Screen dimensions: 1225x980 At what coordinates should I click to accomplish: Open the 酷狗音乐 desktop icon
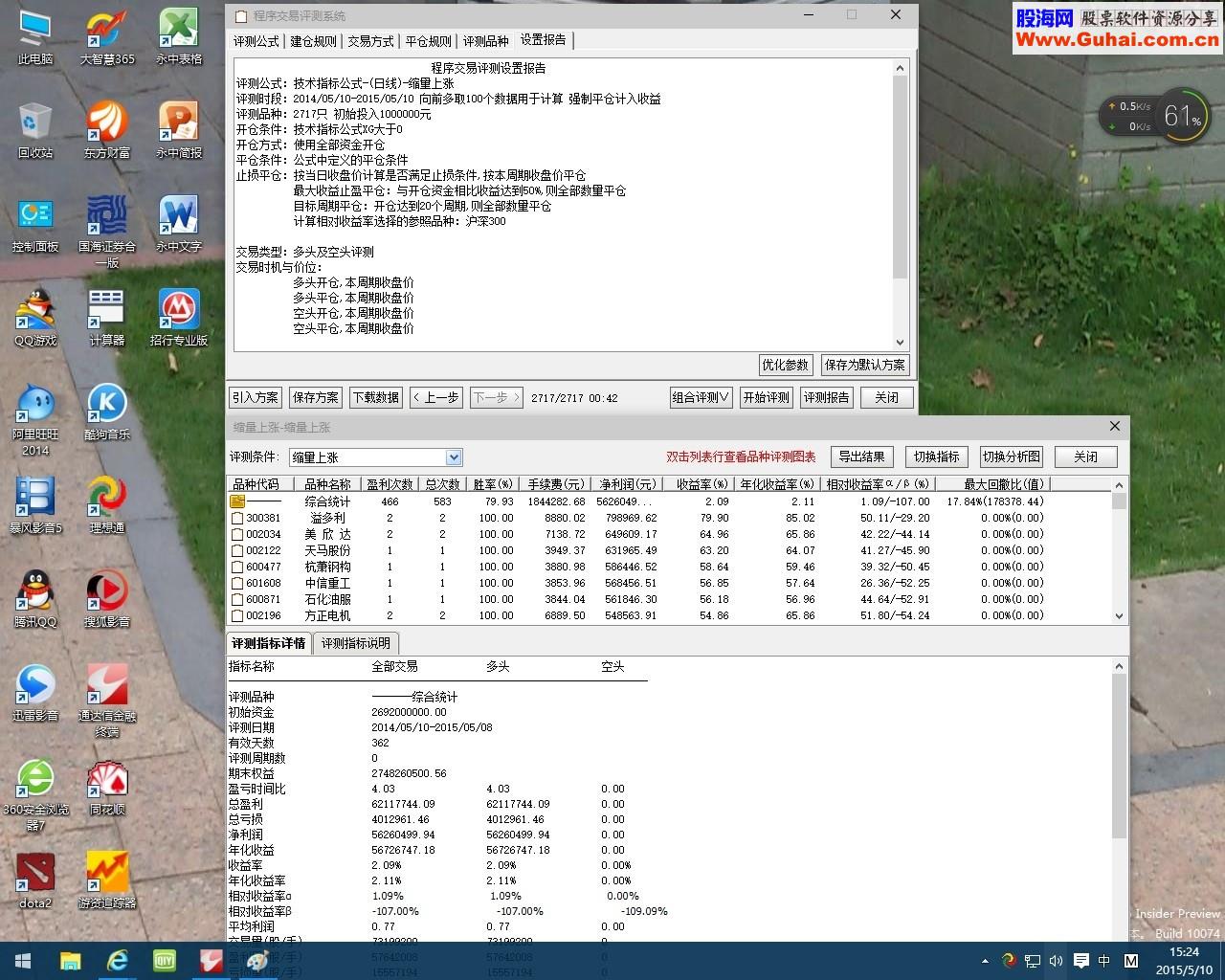pos(107,412)
